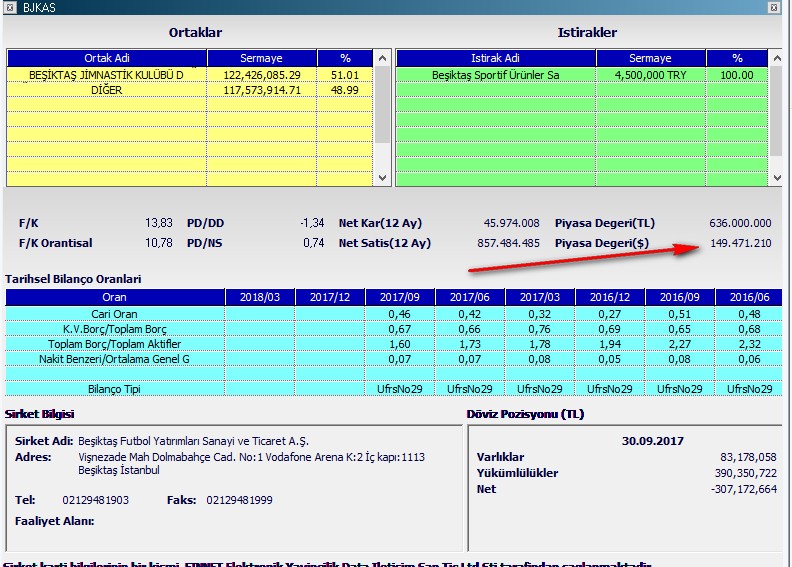Select the 2016/06 column header
Viewport: 792px width, 567px height.
[749, 297]
